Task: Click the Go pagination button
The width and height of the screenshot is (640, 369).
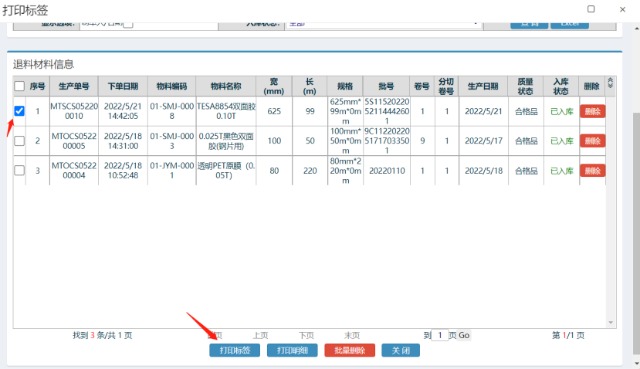Action: point(464,335)
